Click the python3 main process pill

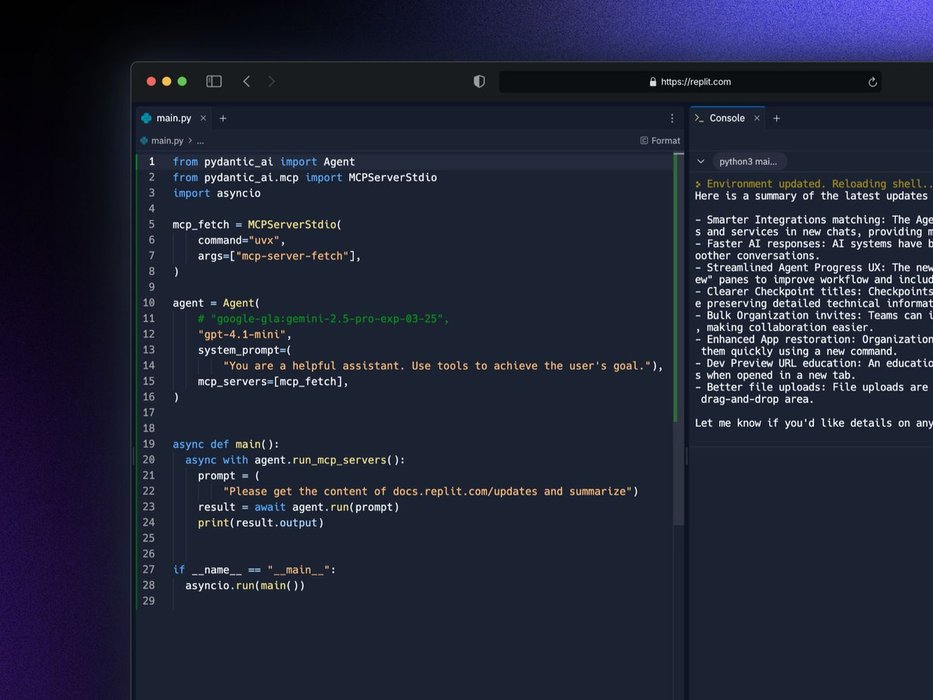point(749,161)
